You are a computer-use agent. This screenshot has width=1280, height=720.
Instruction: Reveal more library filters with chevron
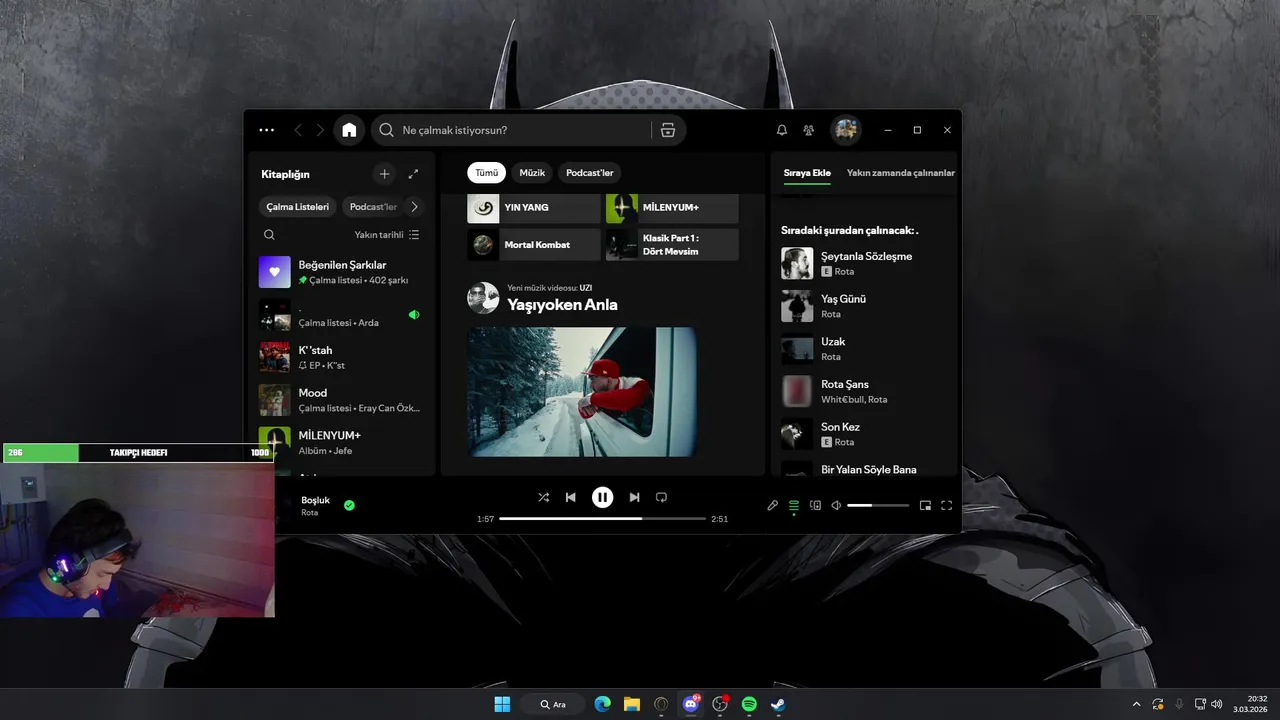click(x=414, y=207)
